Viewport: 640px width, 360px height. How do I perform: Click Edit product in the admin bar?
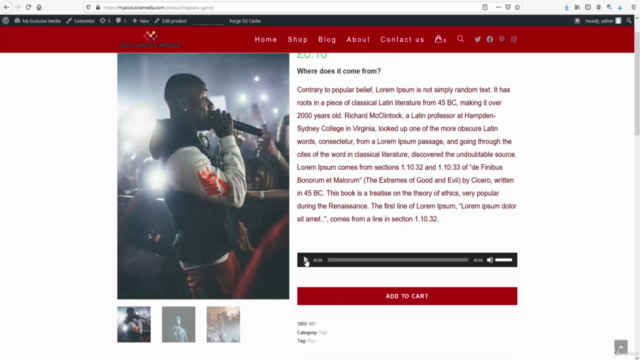click(x=171, y=21)
